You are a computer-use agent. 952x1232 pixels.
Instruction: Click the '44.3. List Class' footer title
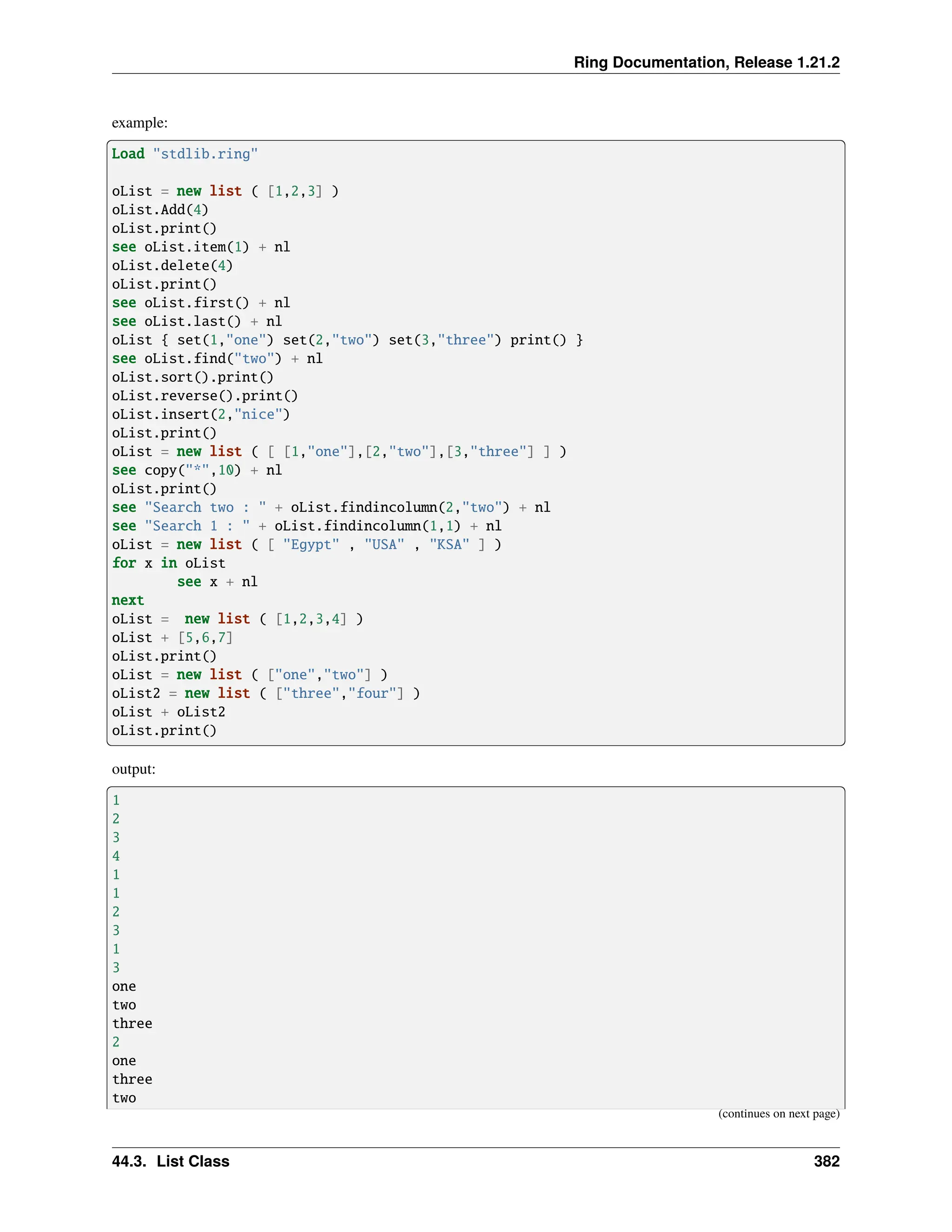(x=170, y=1161)
